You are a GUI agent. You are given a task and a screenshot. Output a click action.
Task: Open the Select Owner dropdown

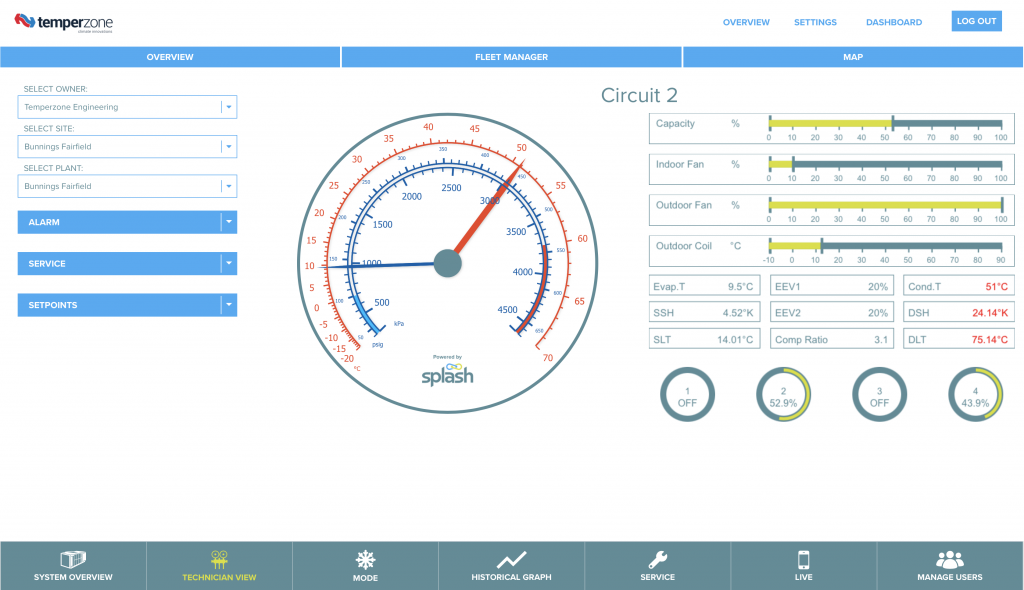[228, 107]
